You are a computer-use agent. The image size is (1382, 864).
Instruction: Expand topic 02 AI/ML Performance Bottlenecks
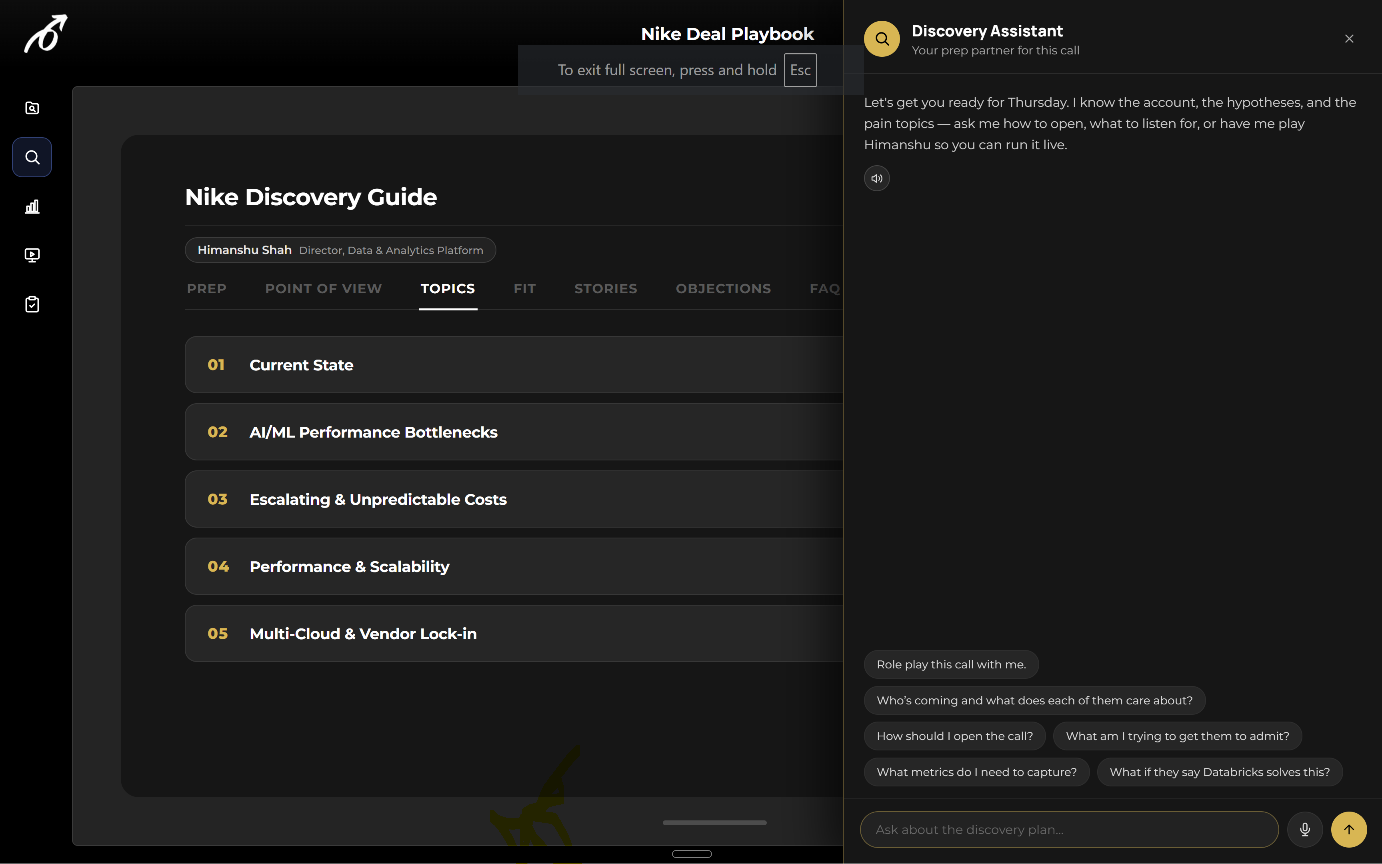(514, 432)
